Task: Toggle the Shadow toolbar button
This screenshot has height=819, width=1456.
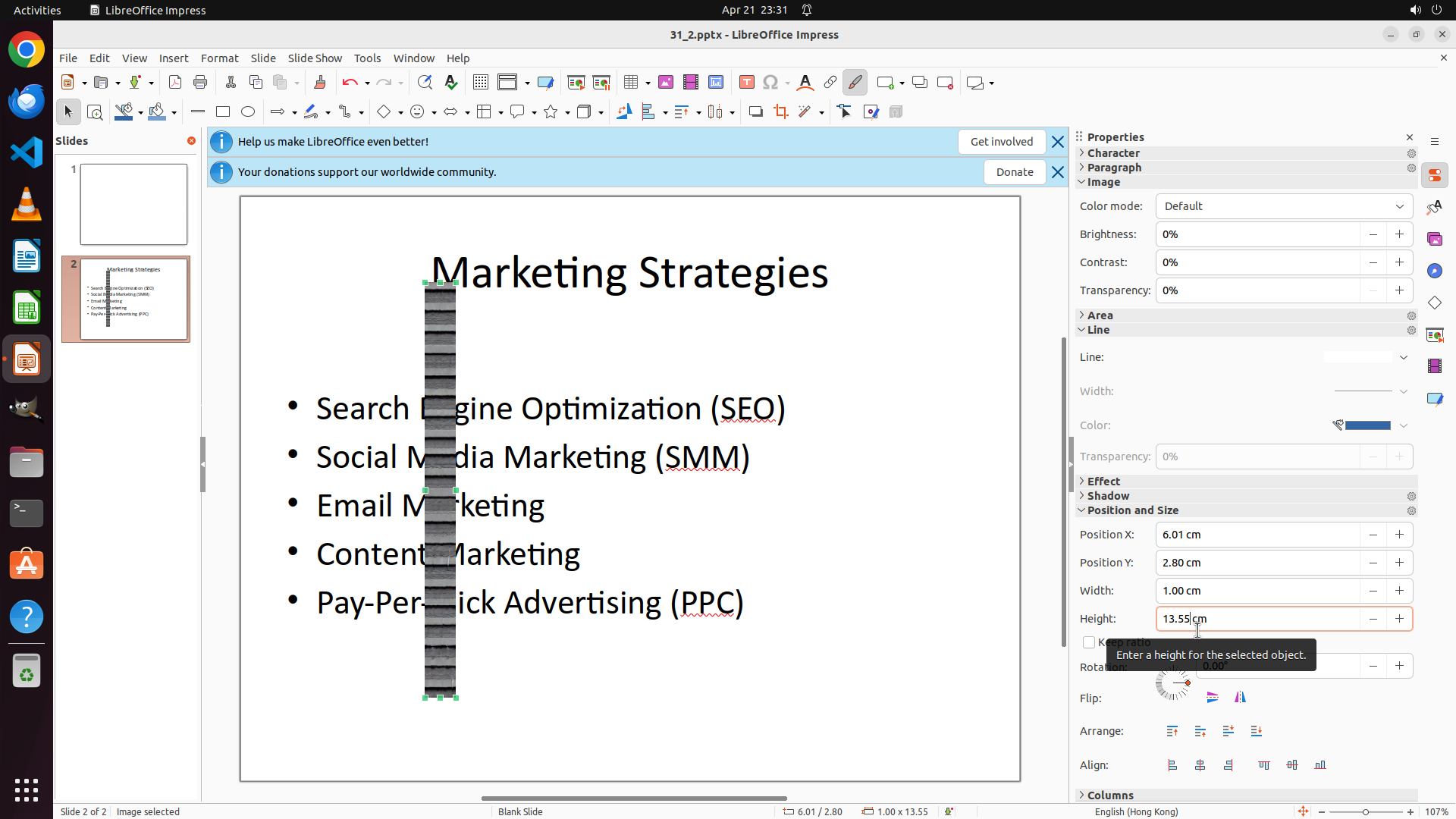Action: pyautogui.click(x=755, y=112)
